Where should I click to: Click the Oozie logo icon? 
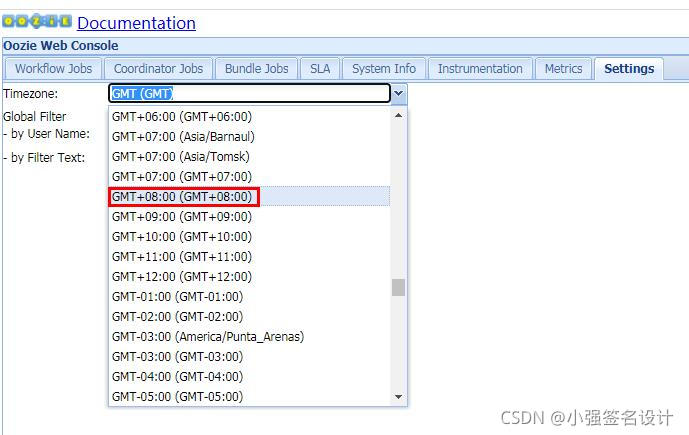[37, 21]
